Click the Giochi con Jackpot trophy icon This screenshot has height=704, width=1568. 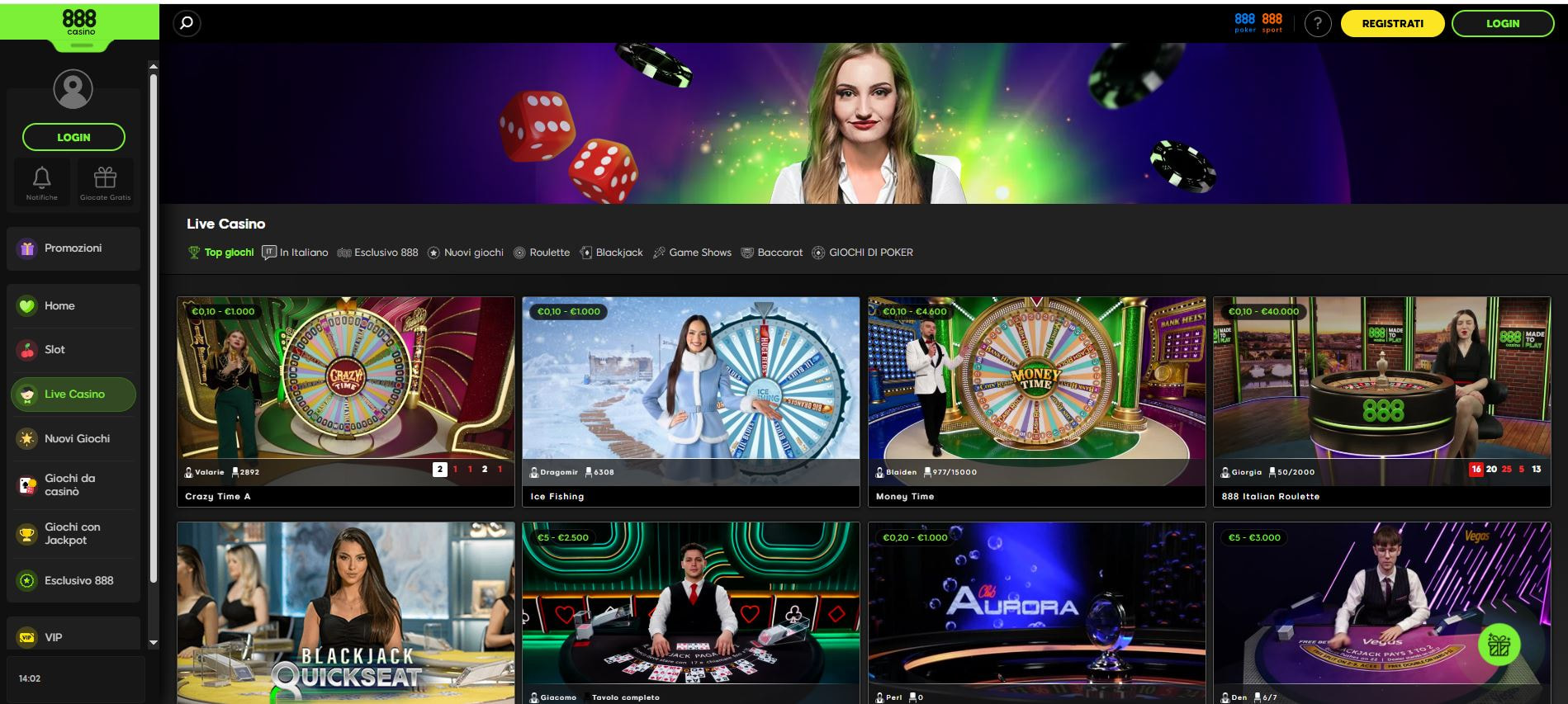click(27, 534)
